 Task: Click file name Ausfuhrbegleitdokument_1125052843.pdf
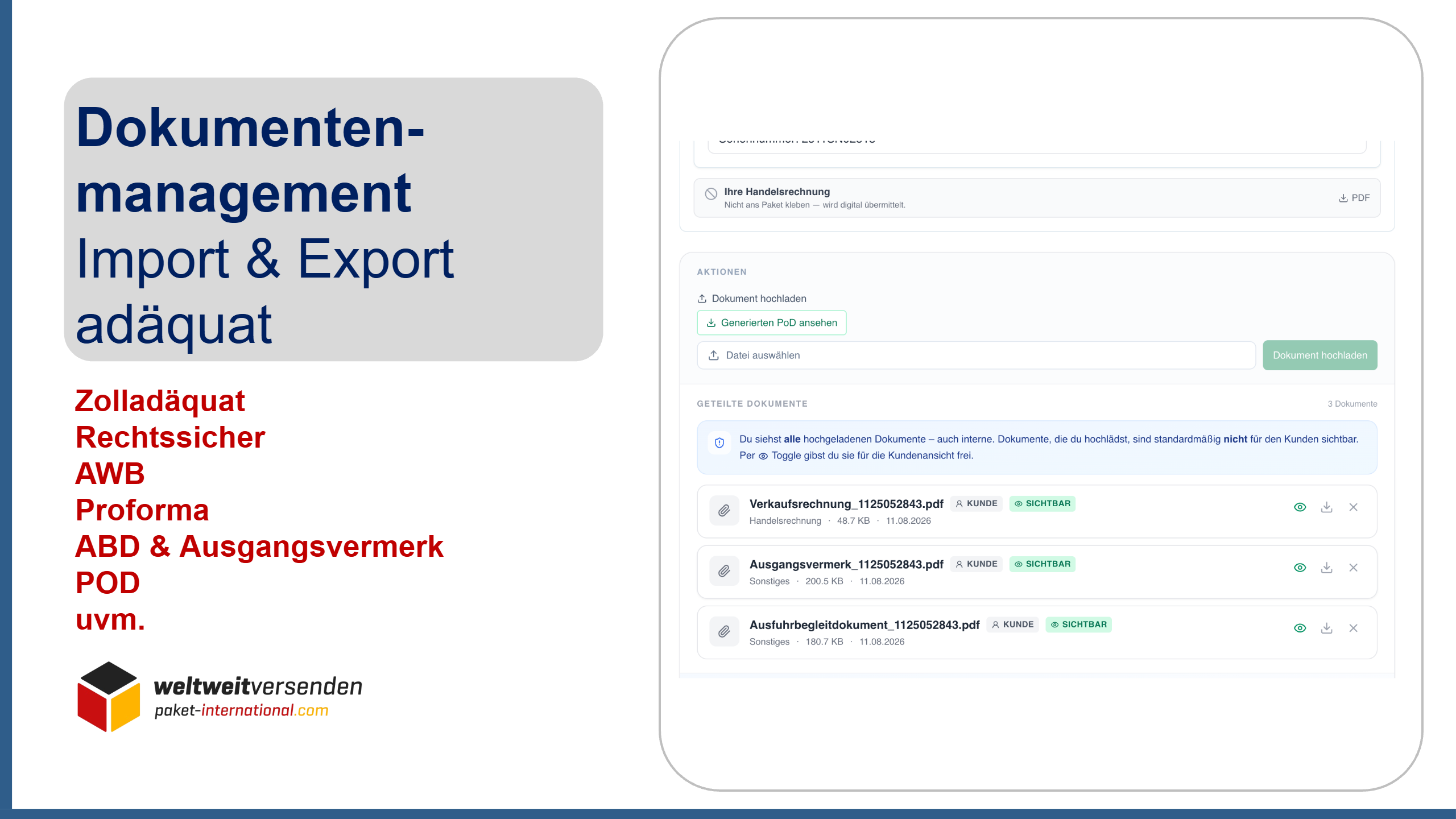[x=864, y=624]
